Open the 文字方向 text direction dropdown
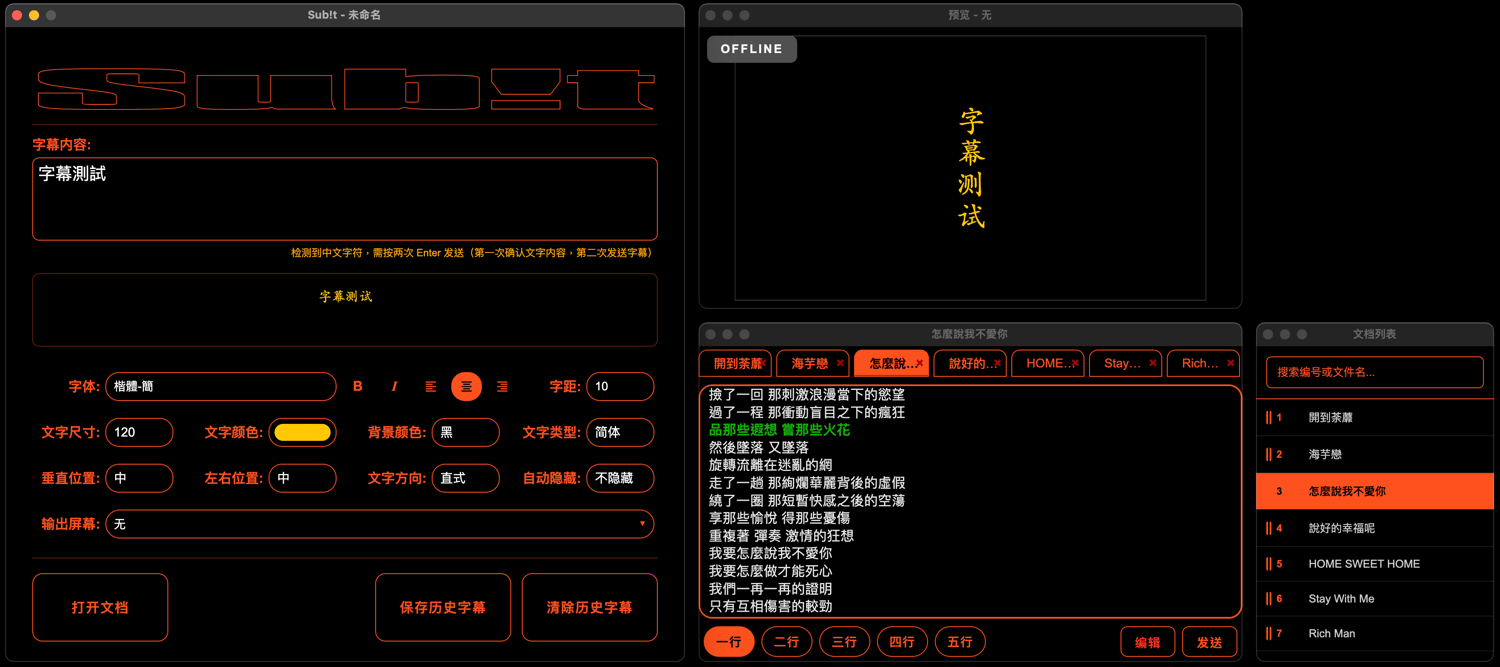Image resolution: width=1500 pixels, height=667 pixels. pyautogui.click(x=466, y=479)
